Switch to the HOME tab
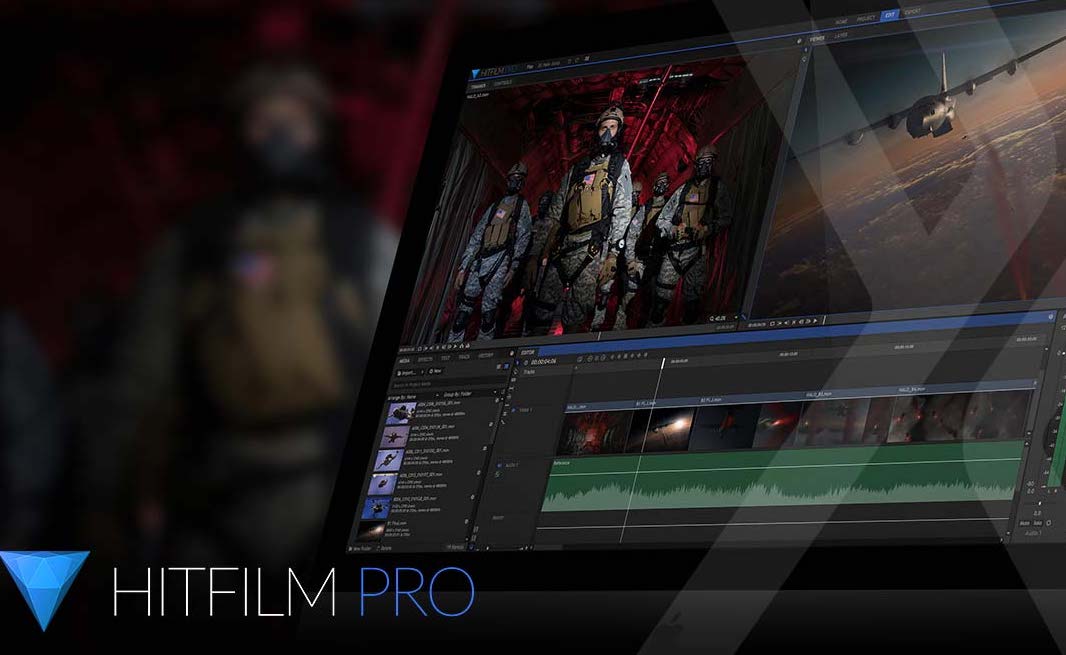Screen dimensions: 1066x655 tap(842, 22)
